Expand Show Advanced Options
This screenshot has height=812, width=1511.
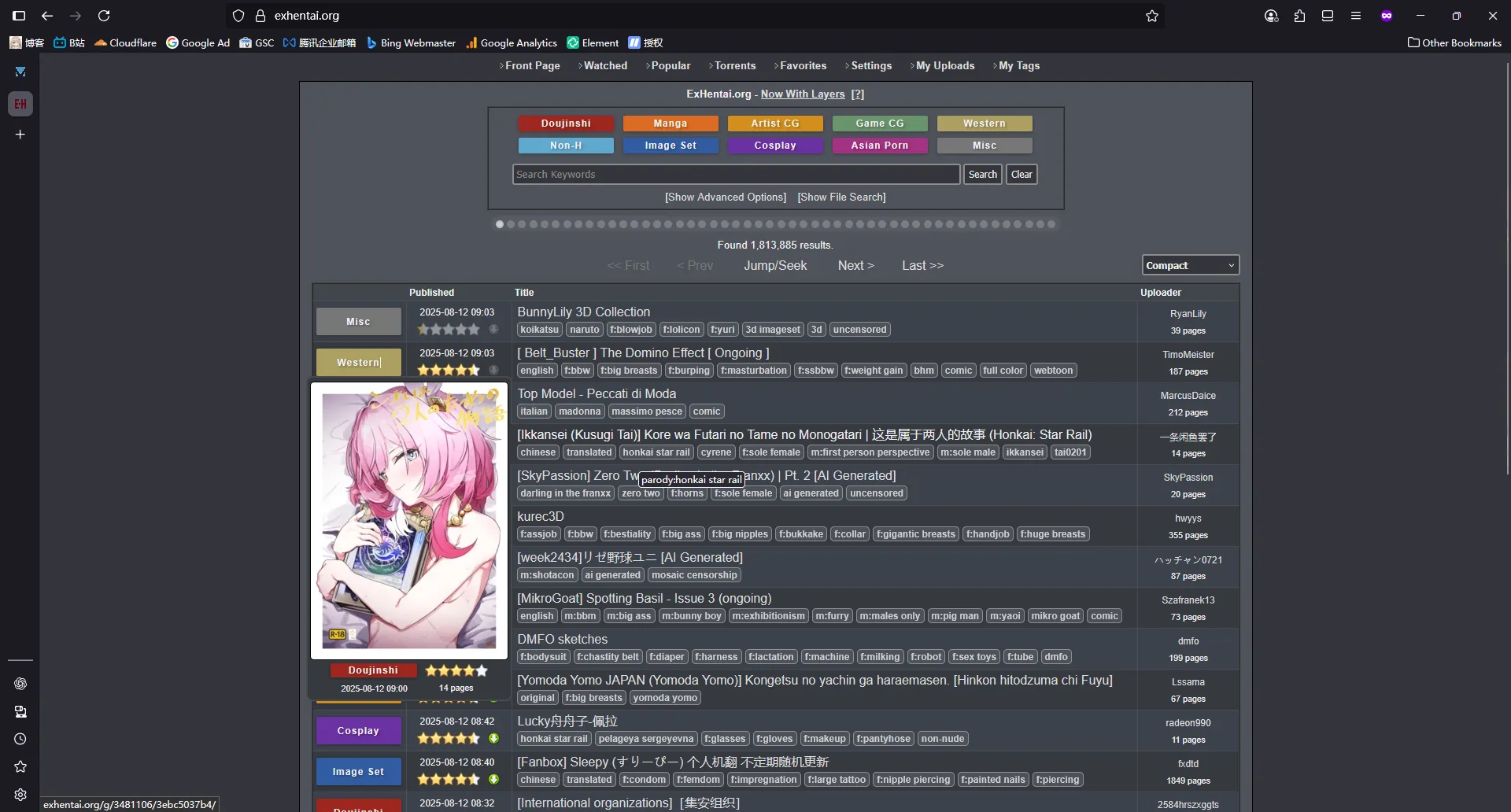coord(725,197)
